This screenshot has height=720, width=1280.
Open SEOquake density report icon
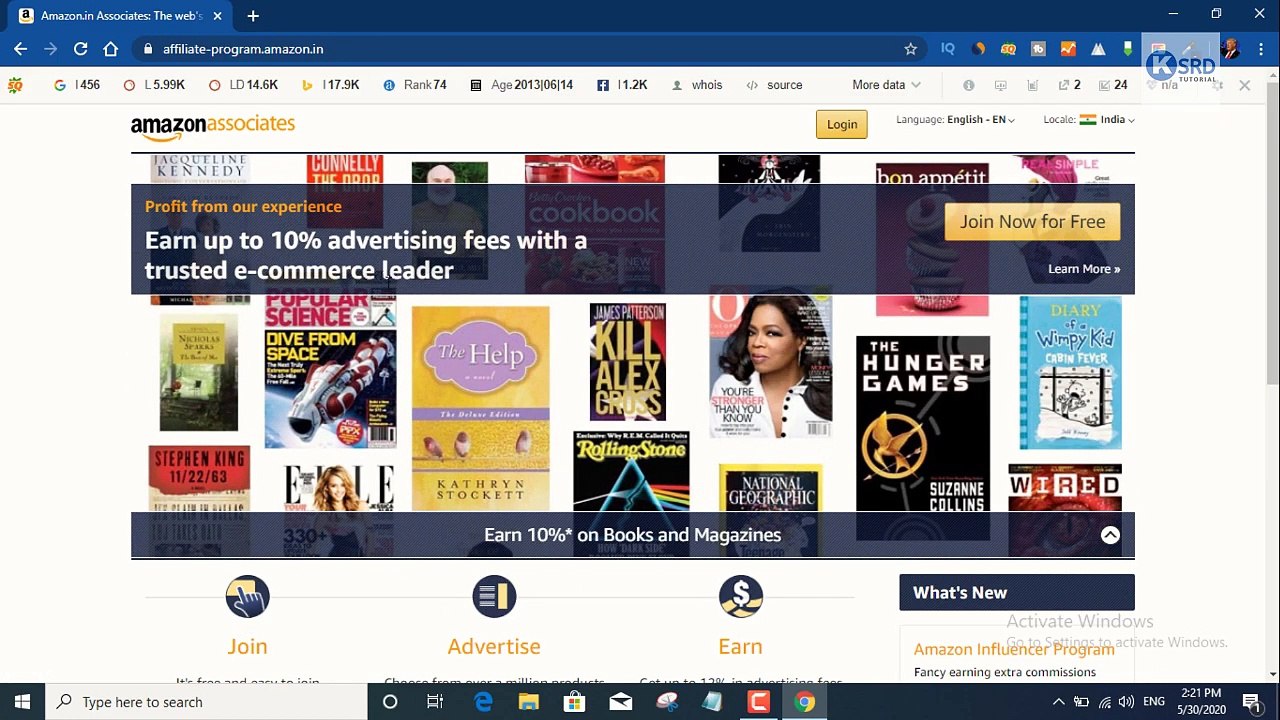tap(1033, 85)
